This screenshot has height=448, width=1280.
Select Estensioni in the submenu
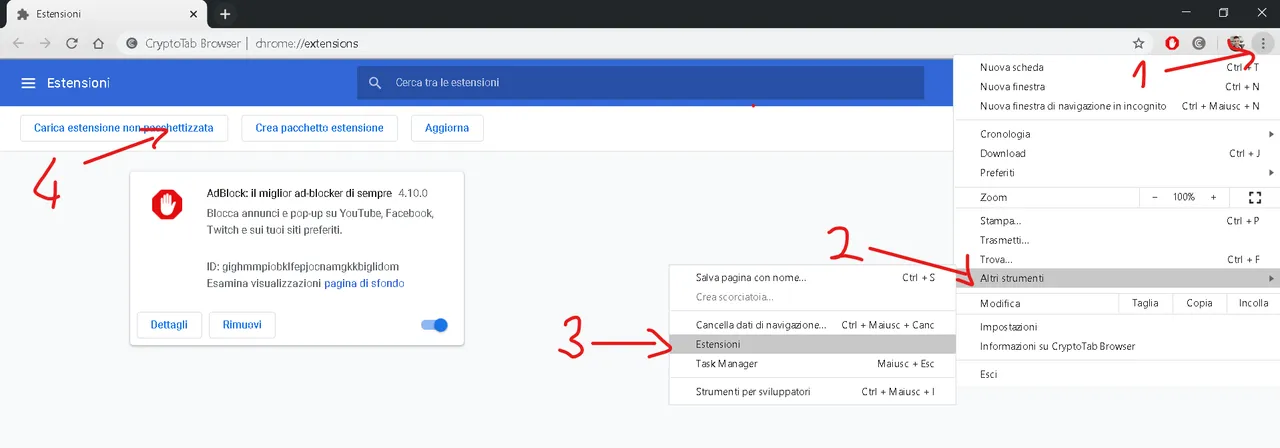pos(811,344)
